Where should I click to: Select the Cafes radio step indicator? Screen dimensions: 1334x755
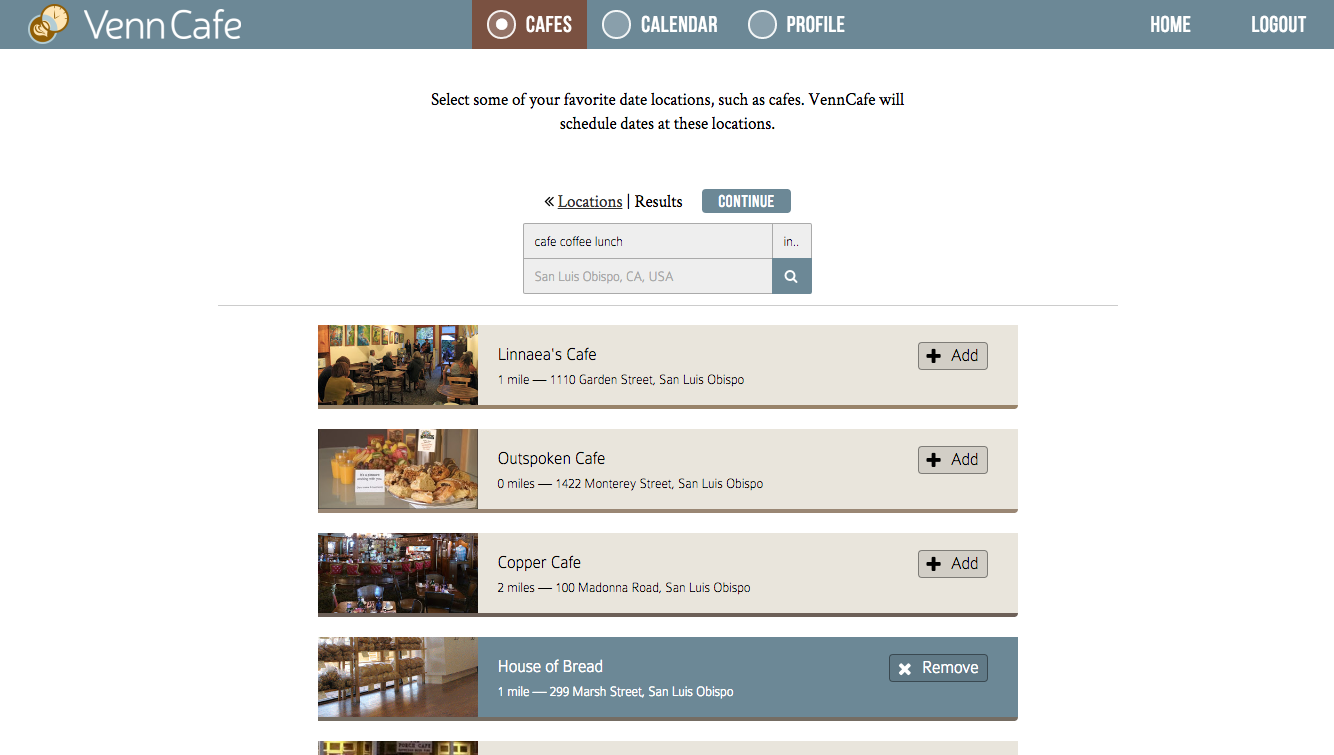click(501, 24)
